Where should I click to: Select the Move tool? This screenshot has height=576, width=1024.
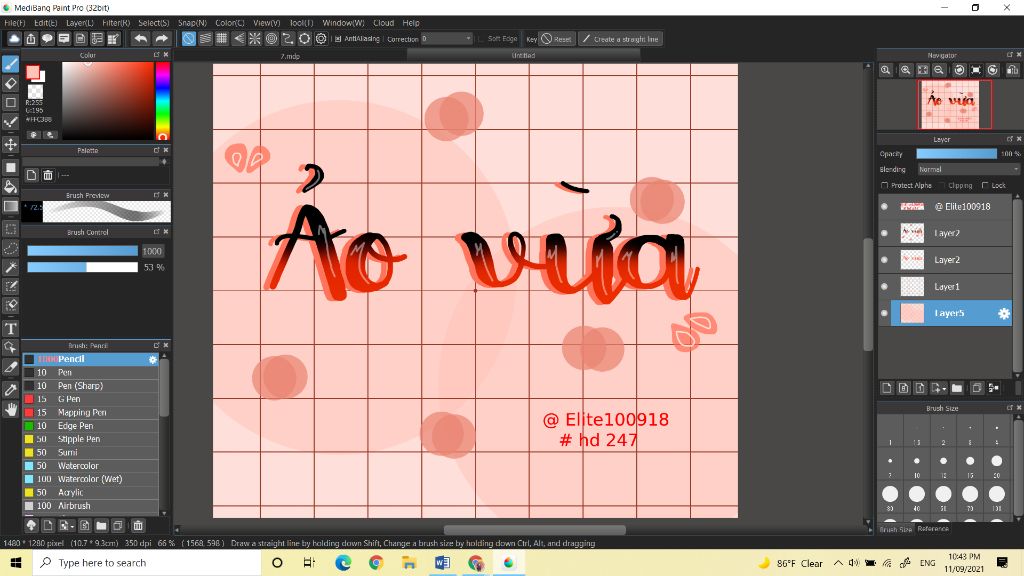pos(10,144)
